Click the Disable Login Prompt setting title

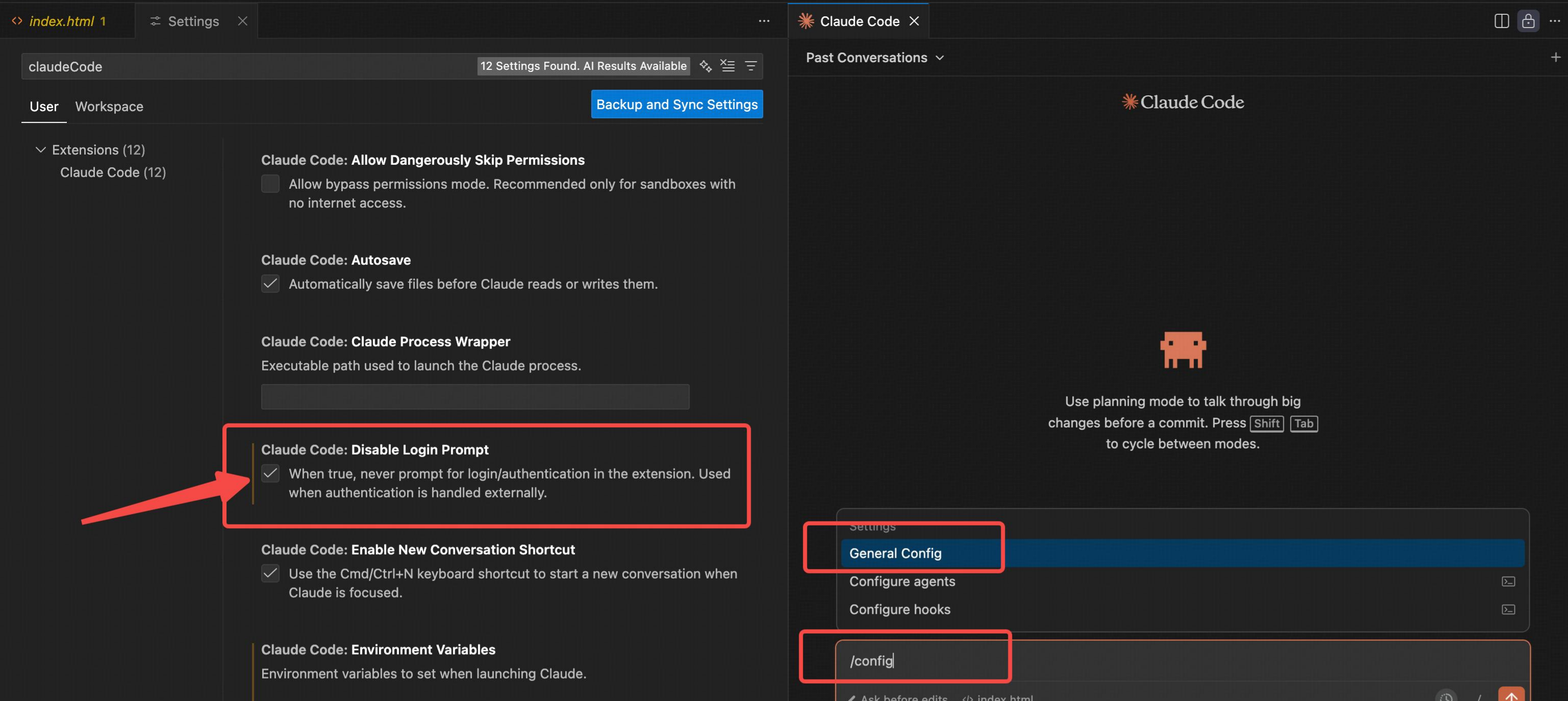pyautogui.click(x=374, y=449)
